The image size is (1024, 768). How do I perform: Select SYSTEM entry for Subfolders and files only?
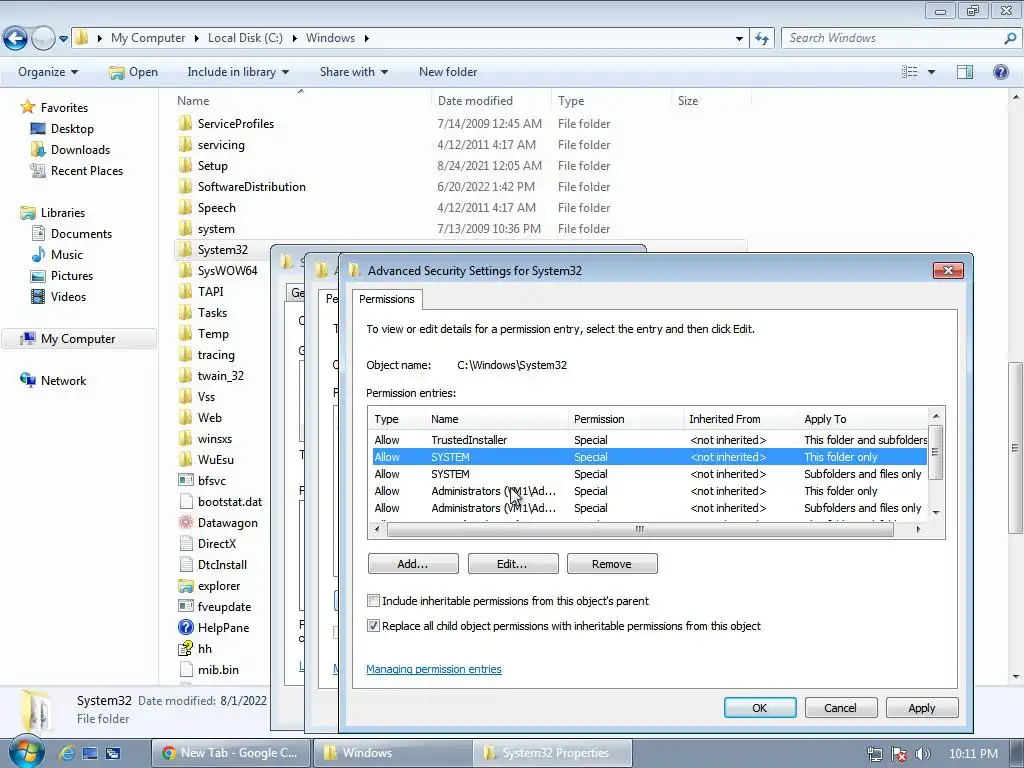click(649, 474)
